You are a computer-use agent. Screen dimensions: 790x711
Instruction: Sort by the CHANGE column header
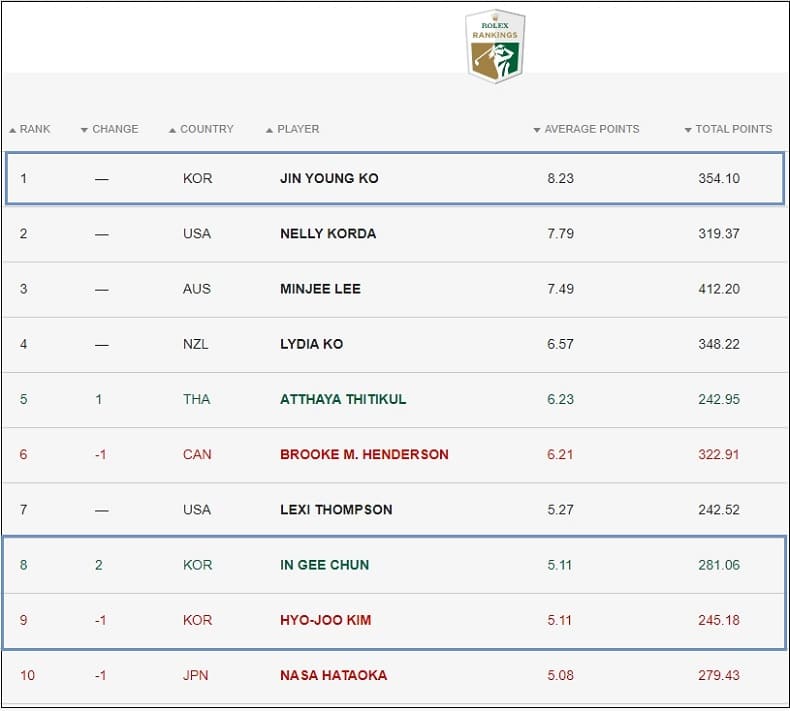(x=109, y=129)
